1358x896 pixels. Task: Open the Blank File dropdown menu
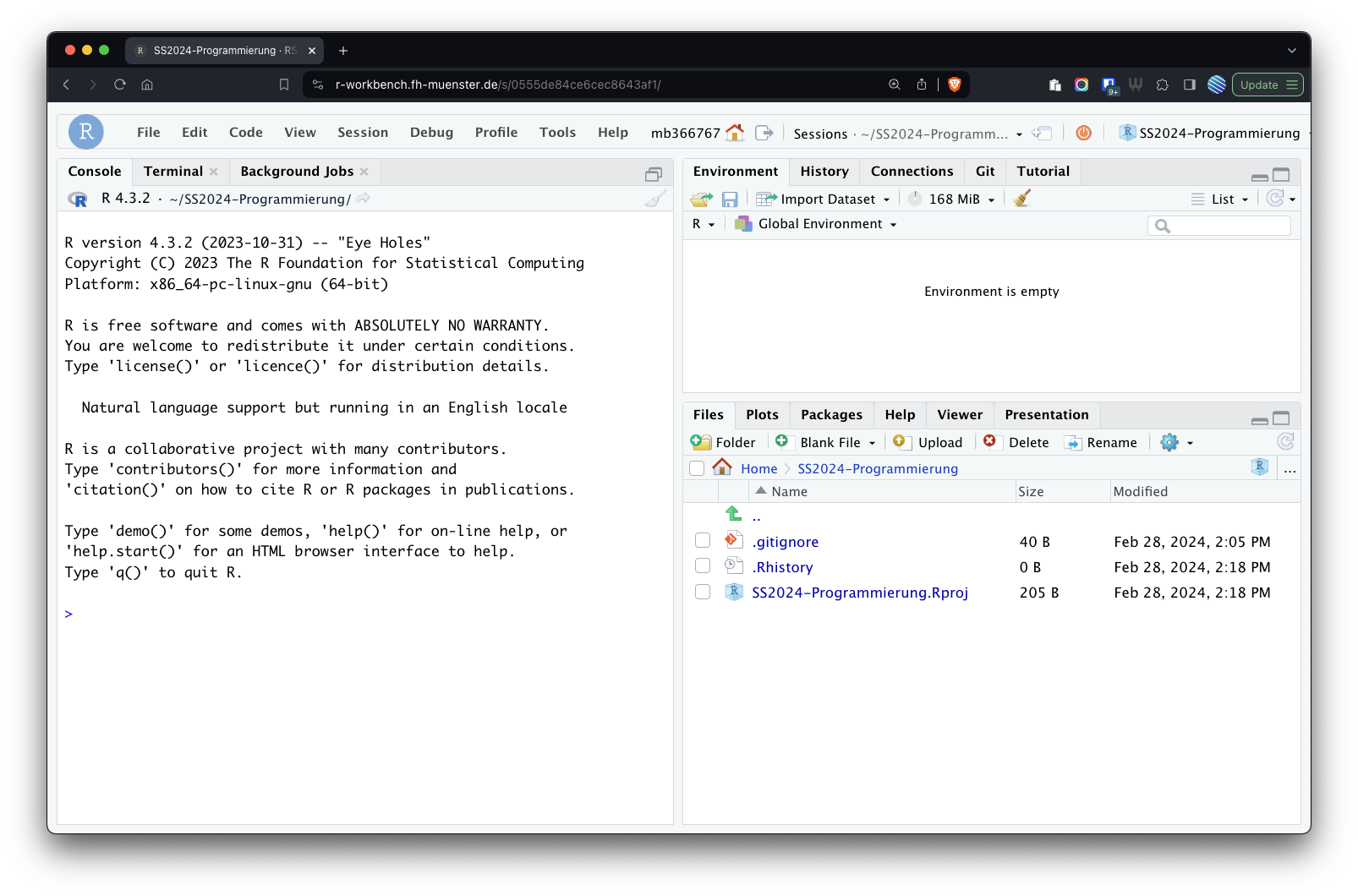829,442
